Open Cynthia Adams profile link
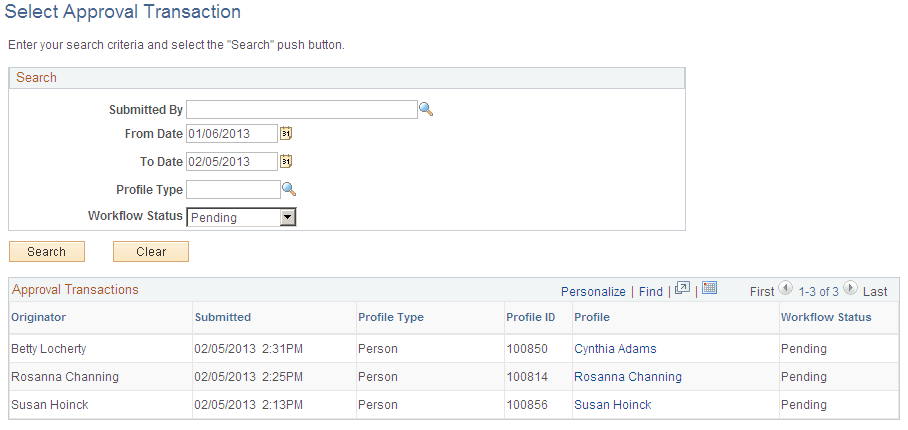 coord(615,349)
